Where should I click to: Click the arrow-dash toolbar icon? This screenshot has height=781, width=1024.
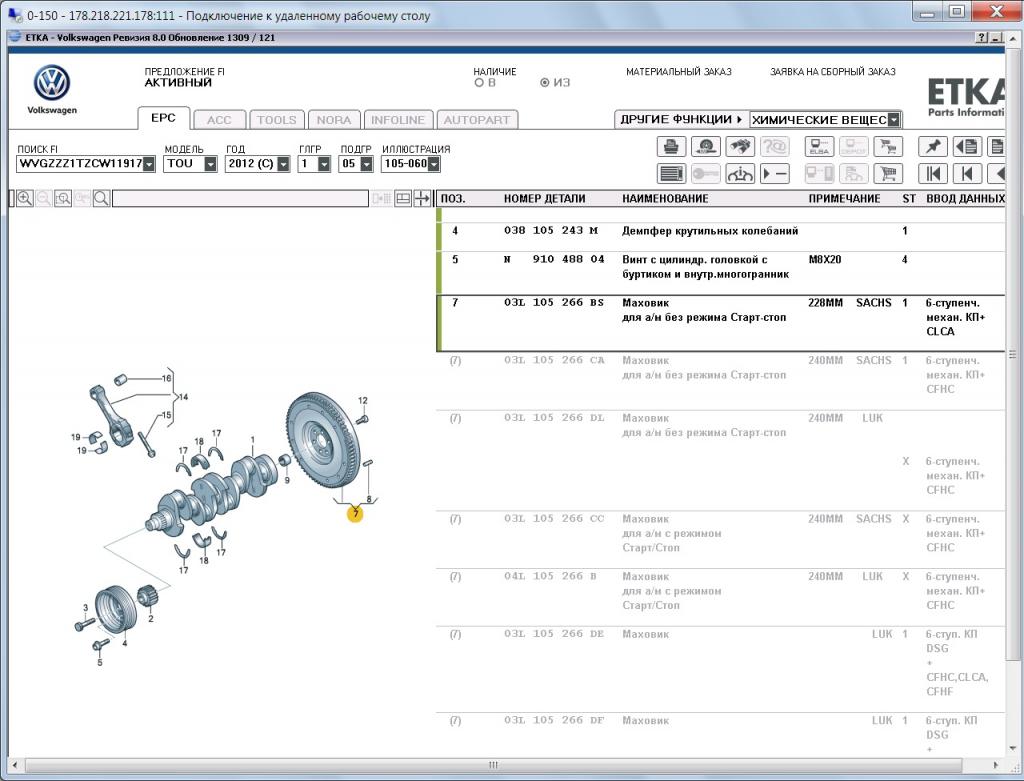coord(774,174)
